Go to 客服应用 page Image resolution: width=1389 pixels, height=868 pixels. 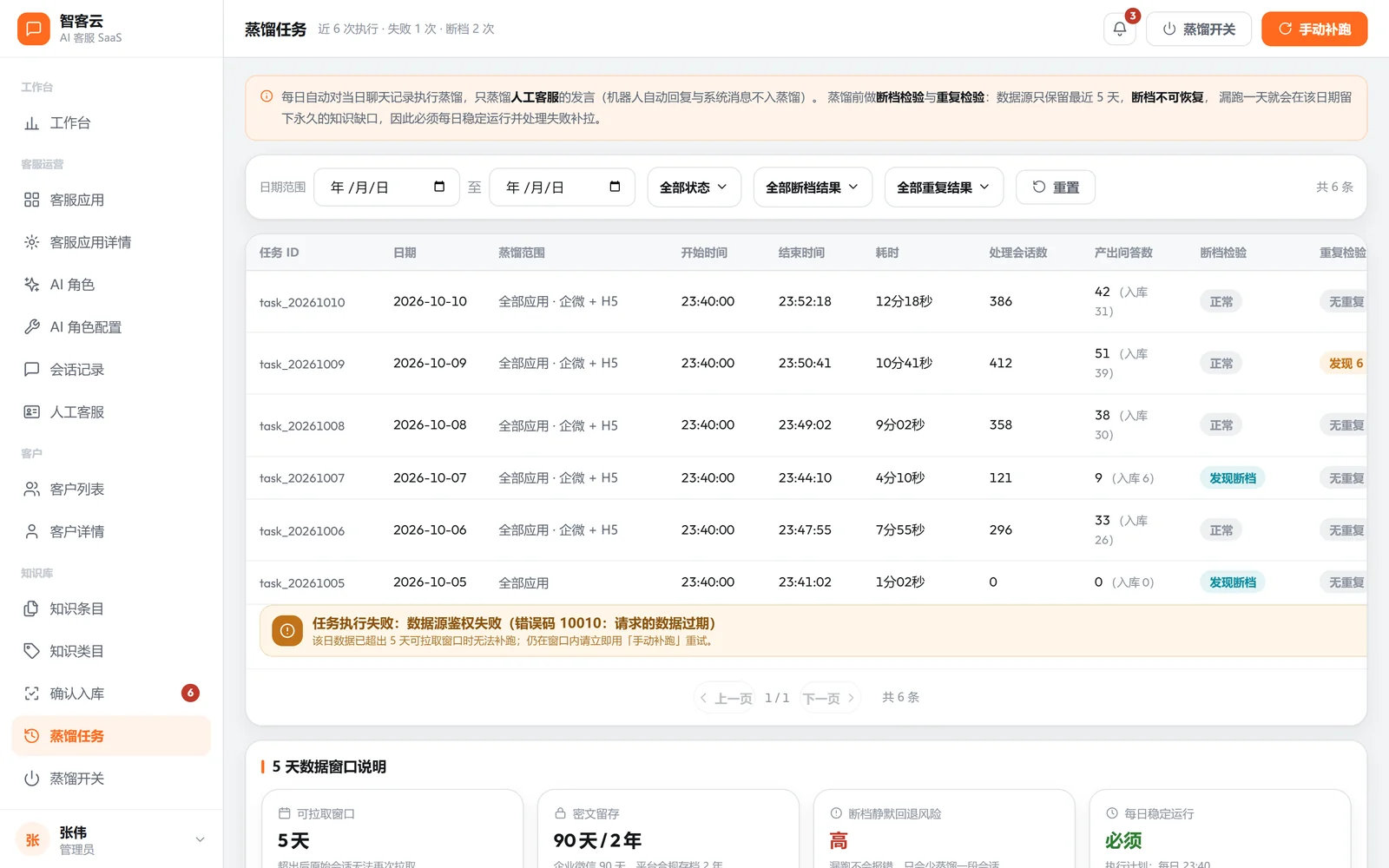pos(111,201)
